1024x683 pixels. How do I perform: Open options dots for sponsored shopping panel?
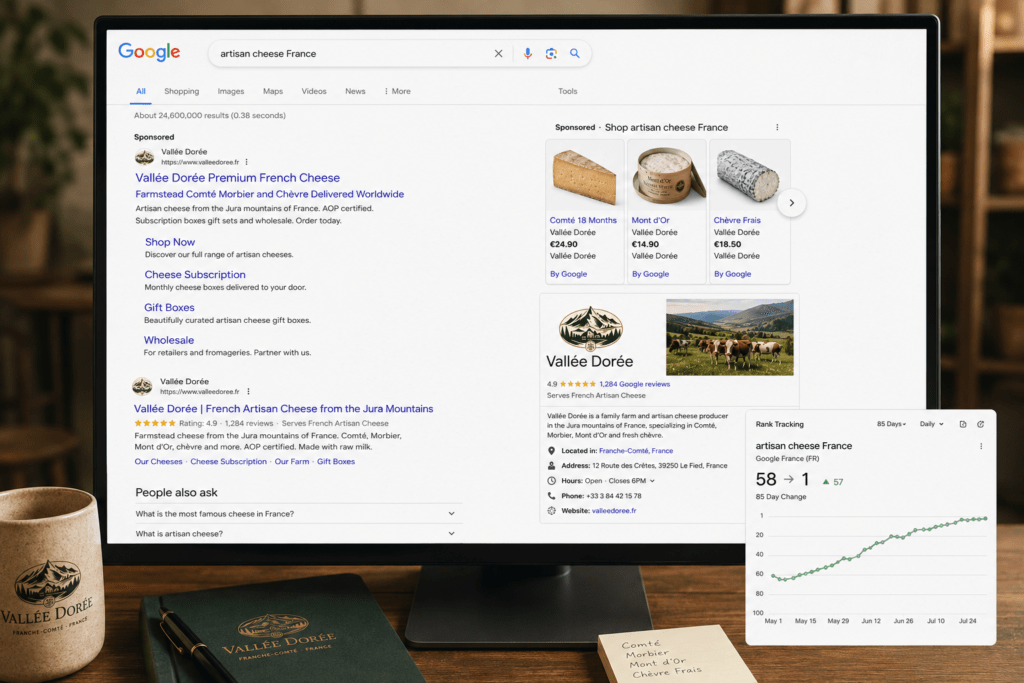pos(777,127)
